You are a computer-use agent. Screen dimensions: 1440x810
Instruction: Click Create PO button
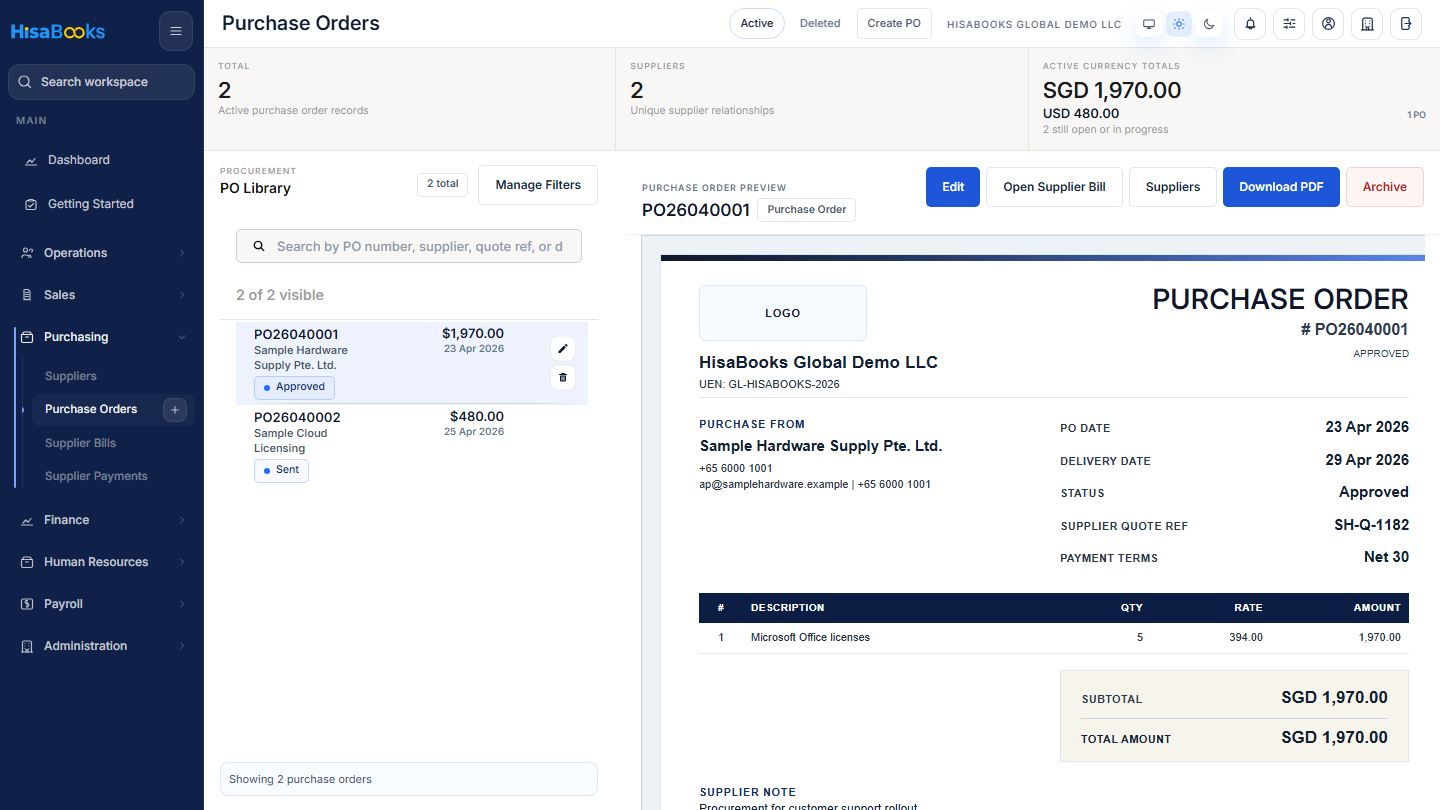(894, 23)
